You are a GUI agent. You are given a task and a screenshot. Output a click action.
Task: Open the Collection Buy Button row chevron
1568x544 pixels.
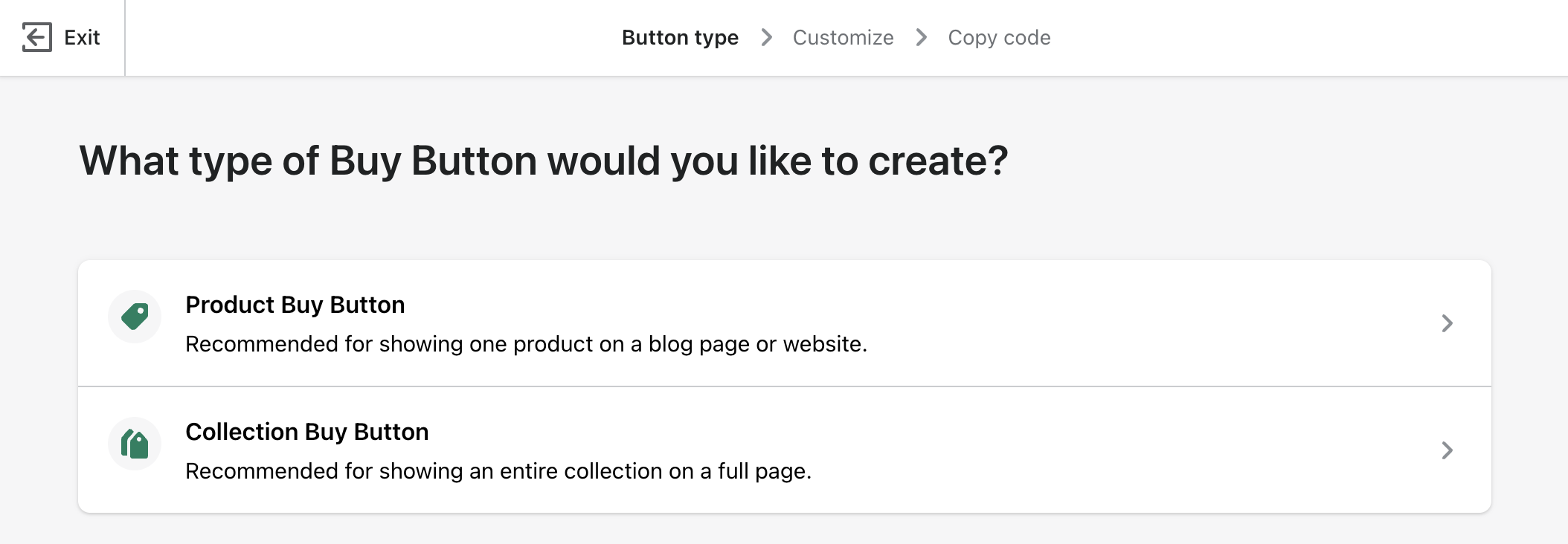1447,450
